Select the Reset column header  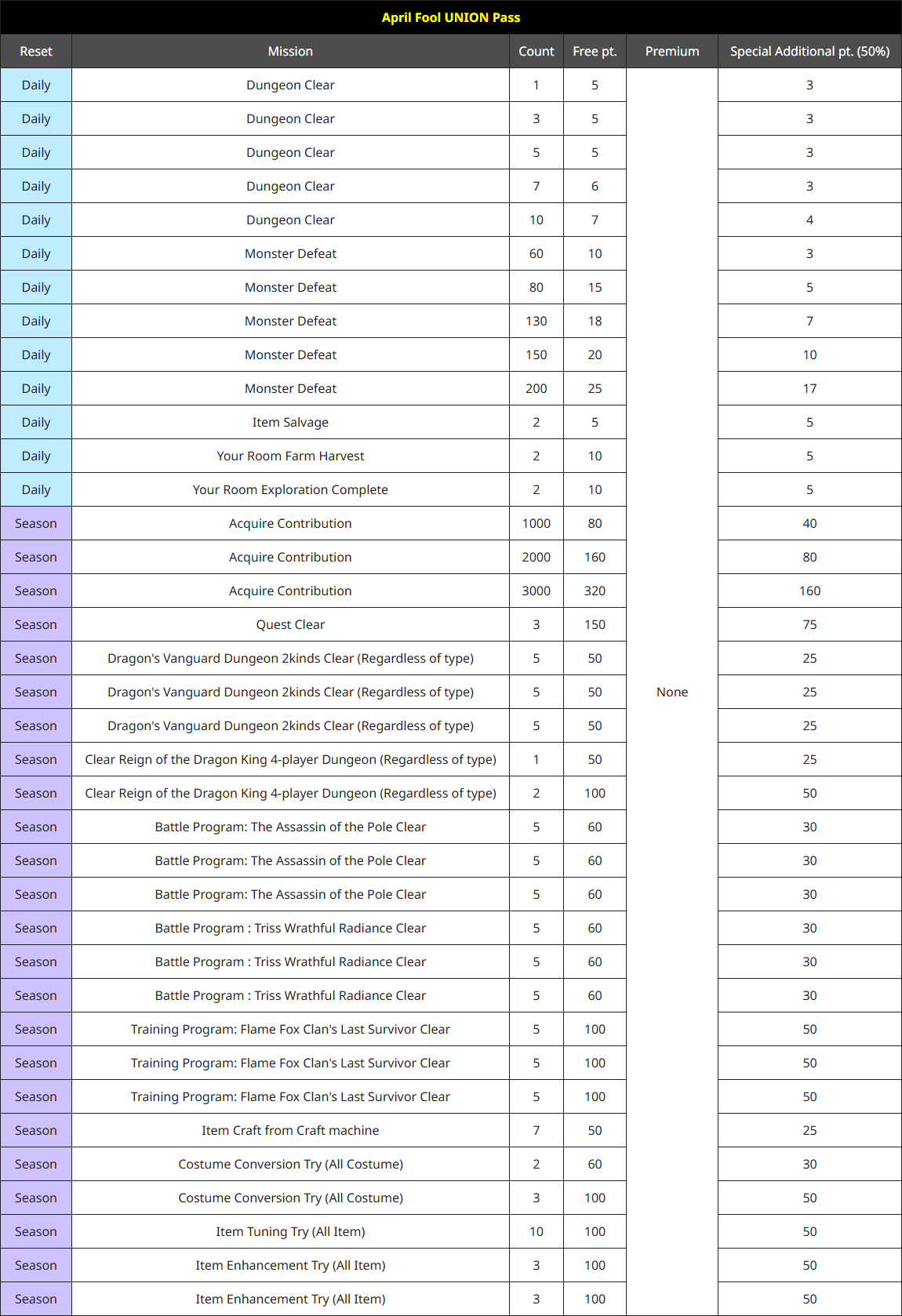pos(36,51)
